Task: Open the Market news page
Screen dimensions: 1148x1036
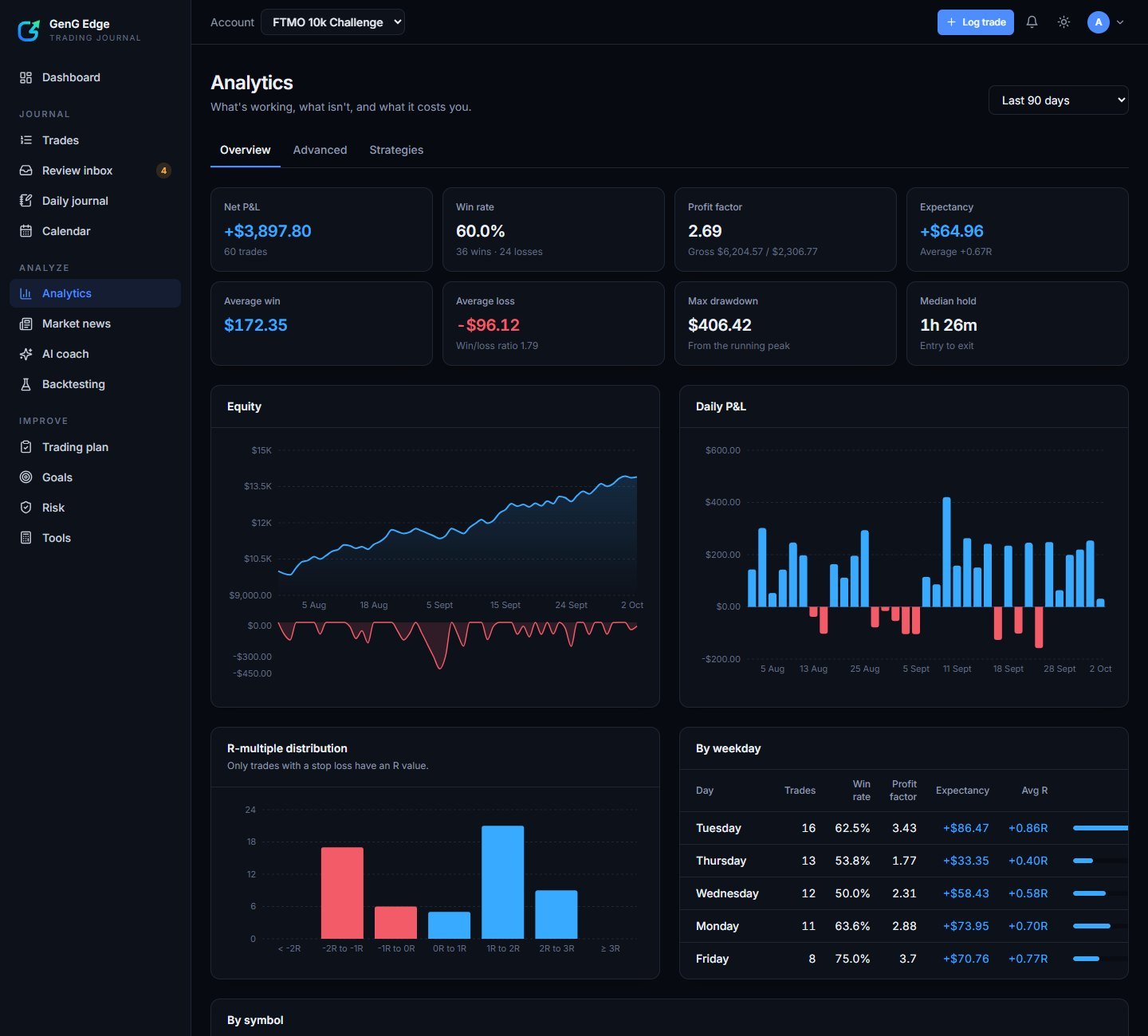Action: point(95,324)
